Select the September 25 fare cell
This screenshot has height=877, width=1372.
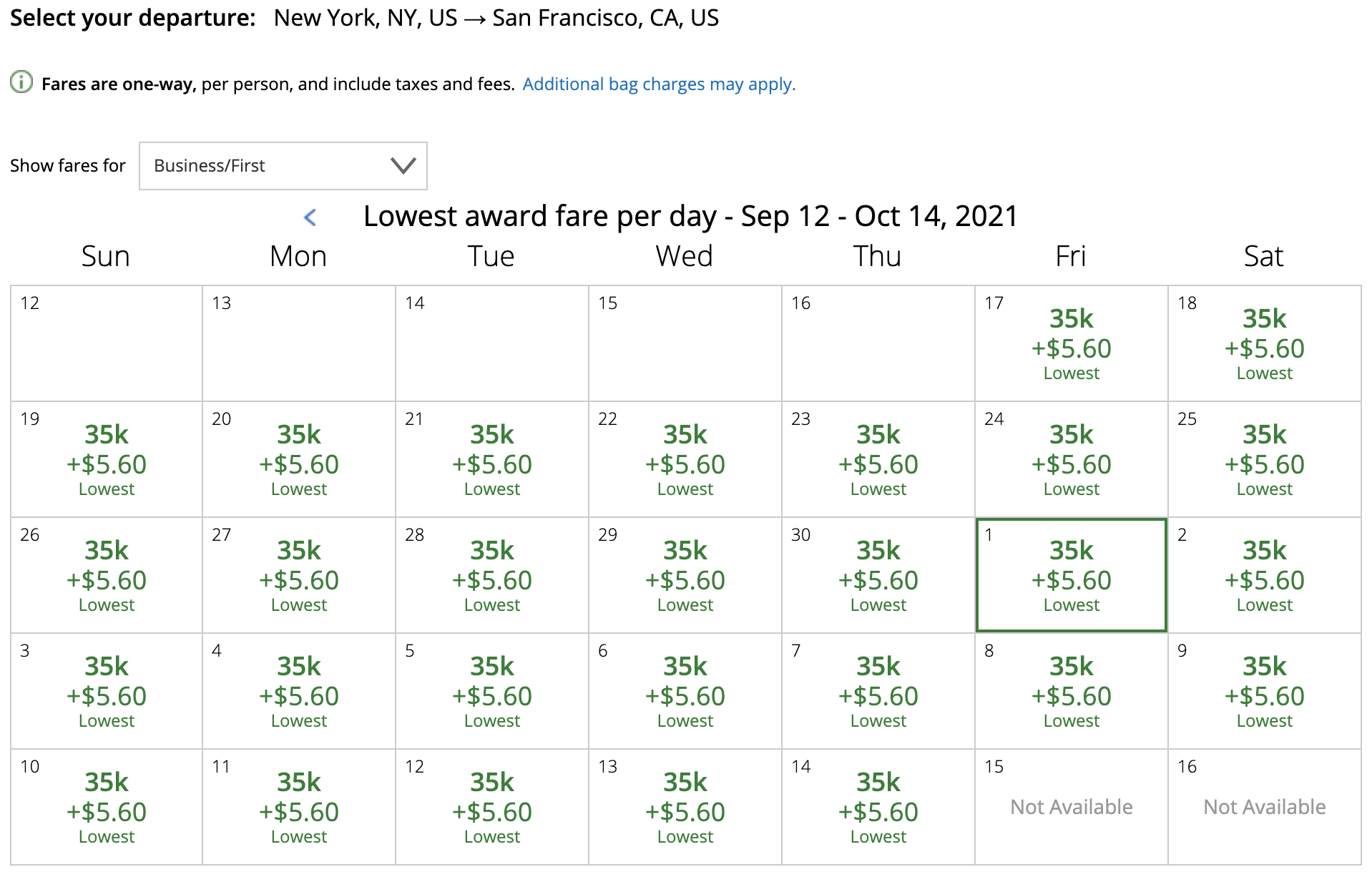point(1264,460)
